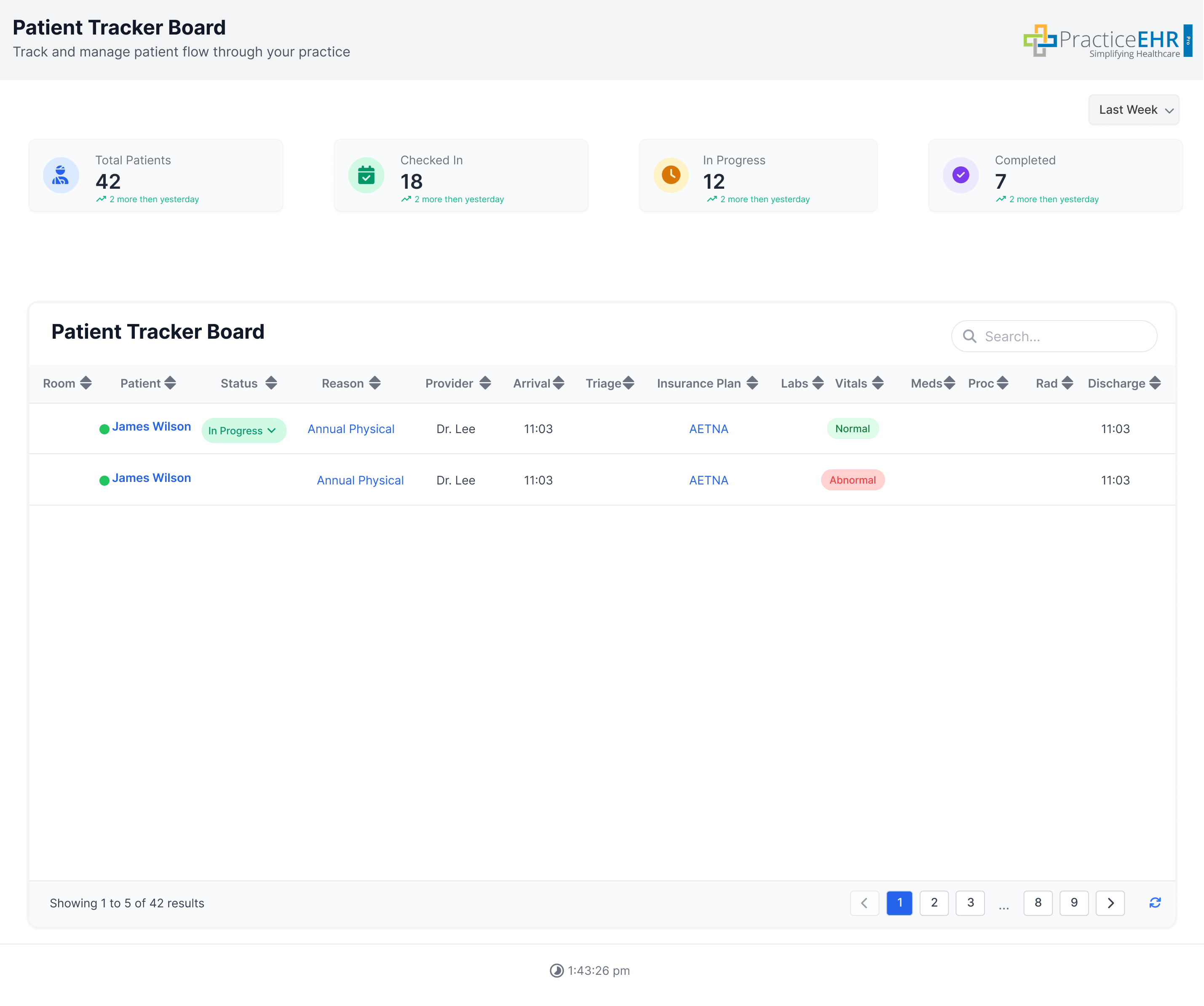
Task: Open the Last Week date range dropdown
Action: tap(1134, 110)
